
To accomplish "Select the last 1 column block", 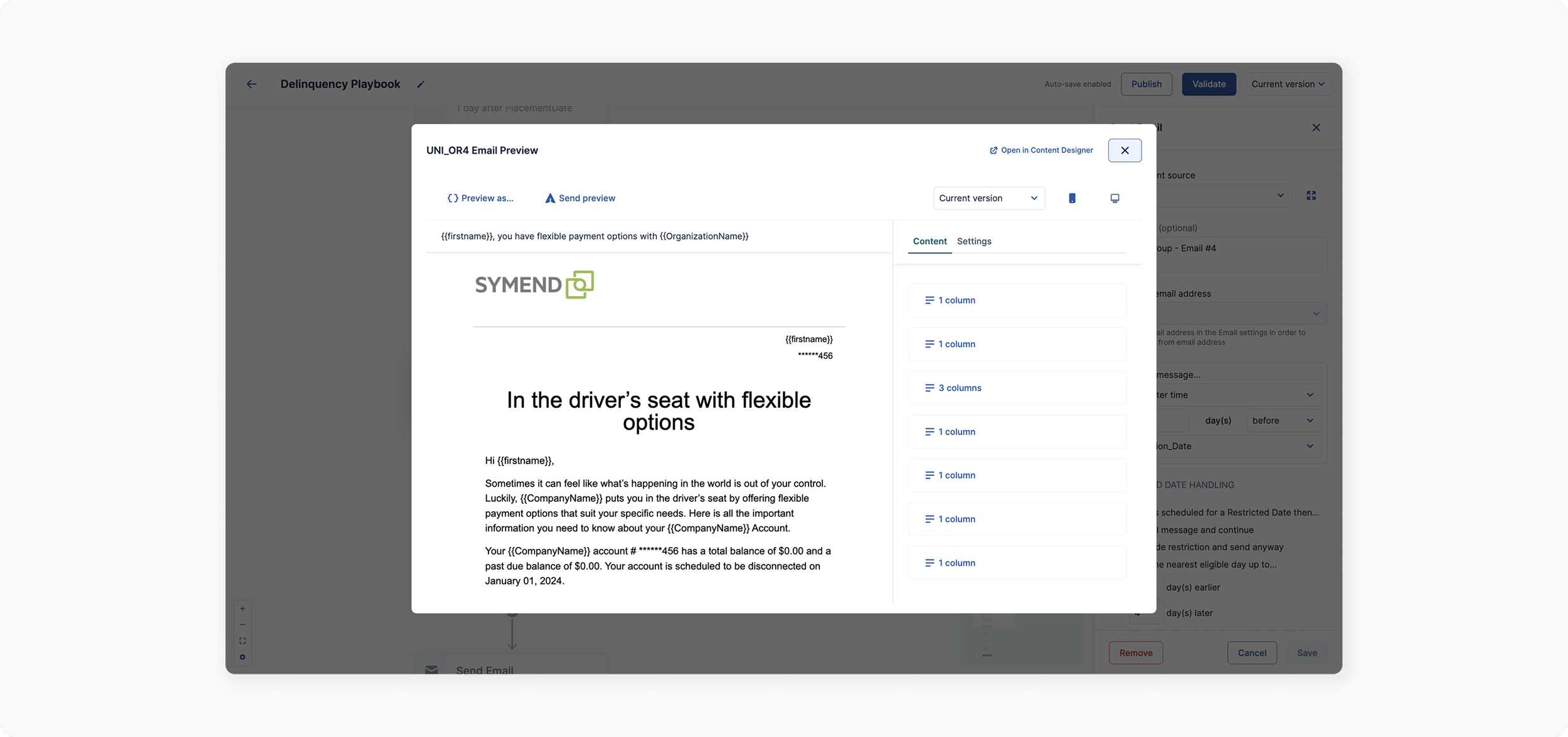I will 1017,563.
